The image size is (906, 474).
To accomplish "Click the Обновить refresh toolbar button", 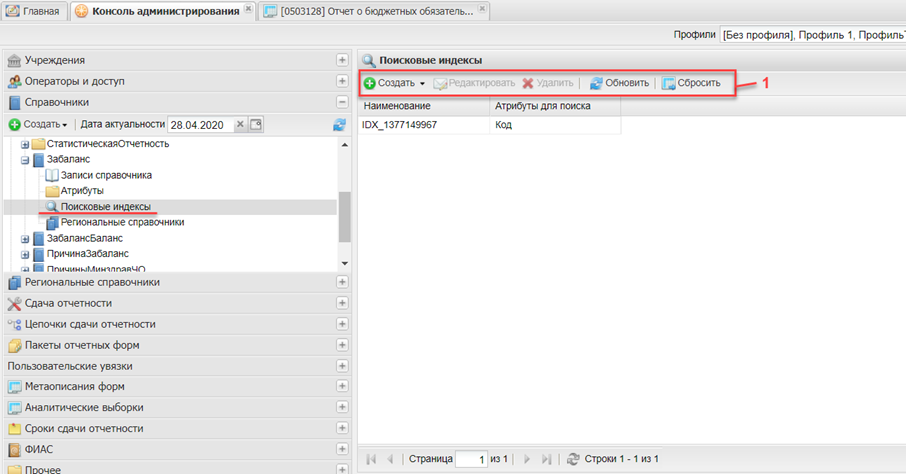I will (x=619, y=83).
